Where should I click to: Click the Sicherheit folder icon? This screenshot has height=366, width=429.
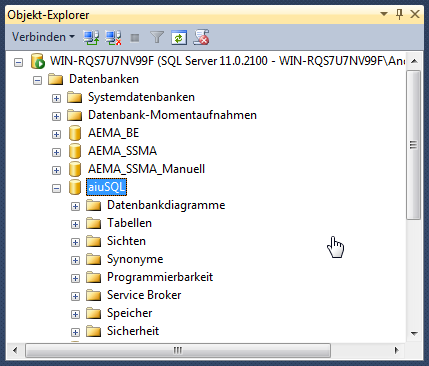point(93,331)
